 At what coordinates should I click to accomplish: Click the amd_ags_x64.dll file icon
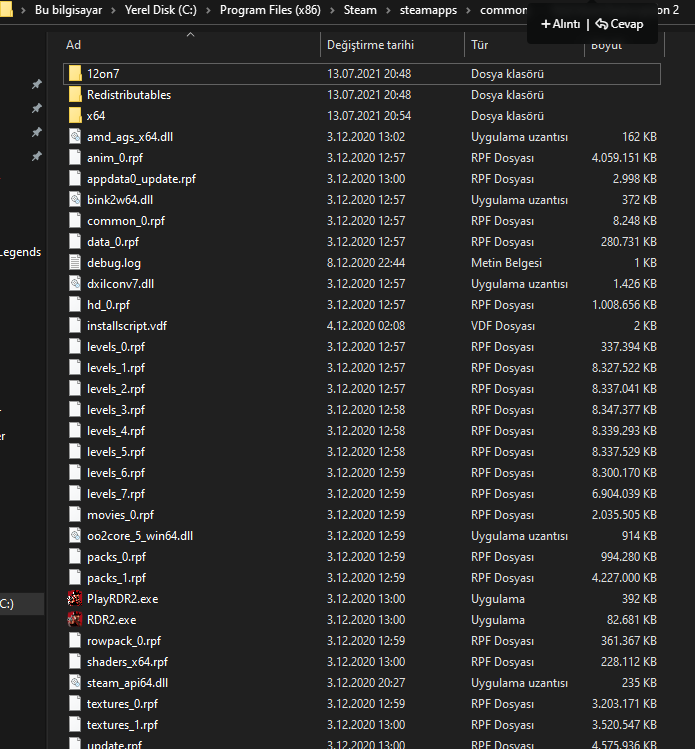75,137
